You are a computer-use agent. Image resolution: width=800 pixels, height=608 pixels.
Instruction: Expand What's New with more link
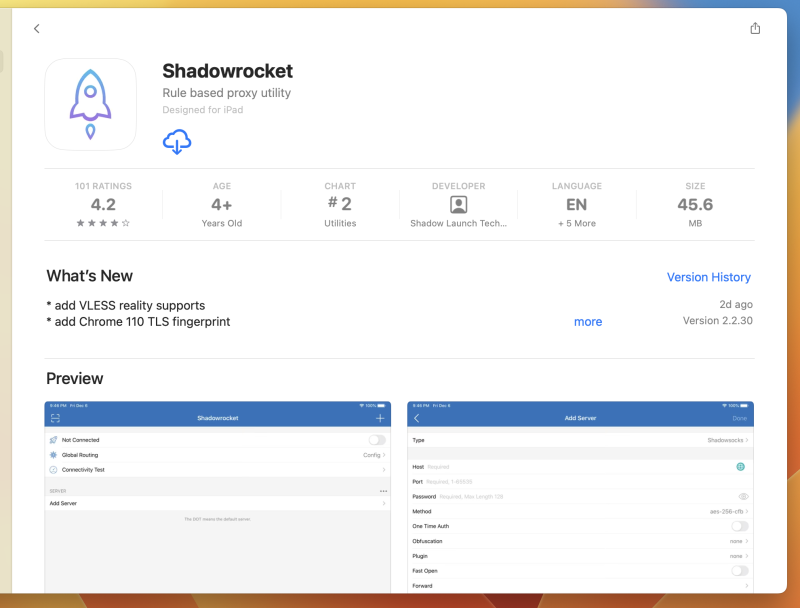click(x=588, y=322)
